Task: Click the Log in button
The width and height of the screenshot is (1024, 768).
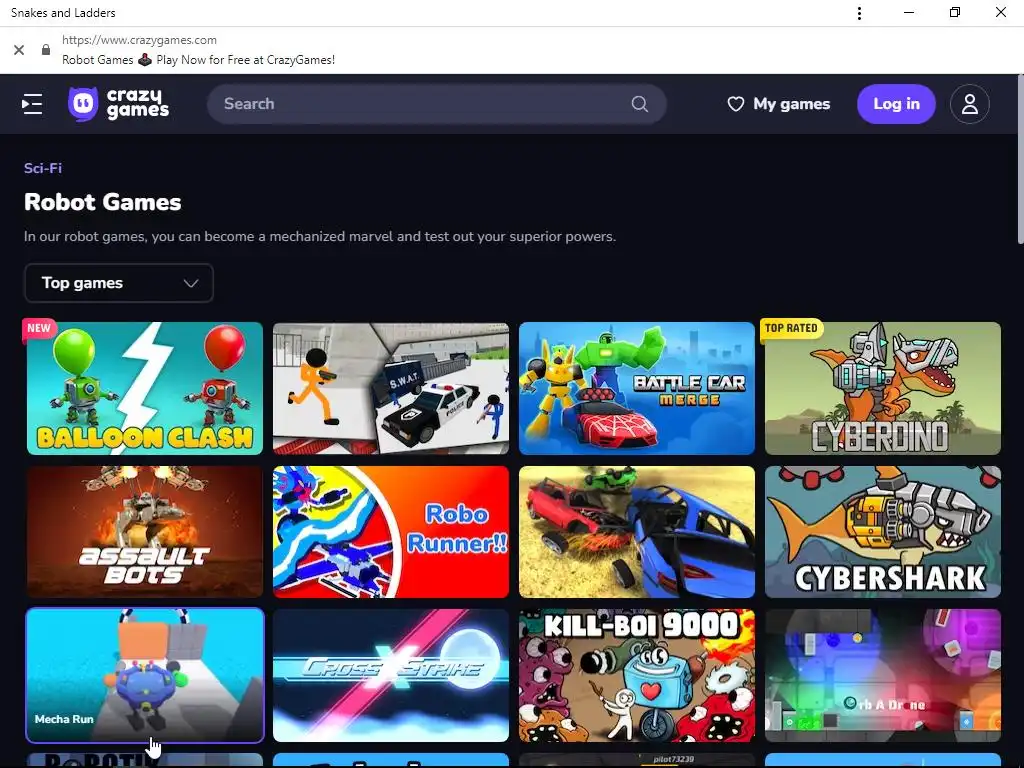Action: coord(896,104)
